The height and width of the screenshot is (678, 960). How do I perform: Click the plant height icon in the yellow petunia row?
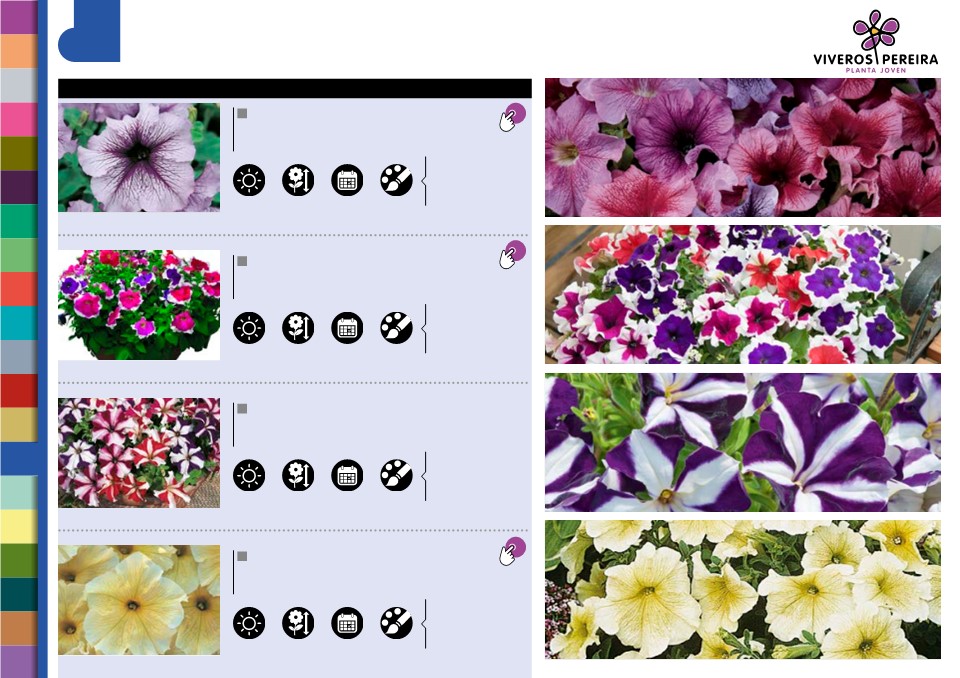(298, 623)
